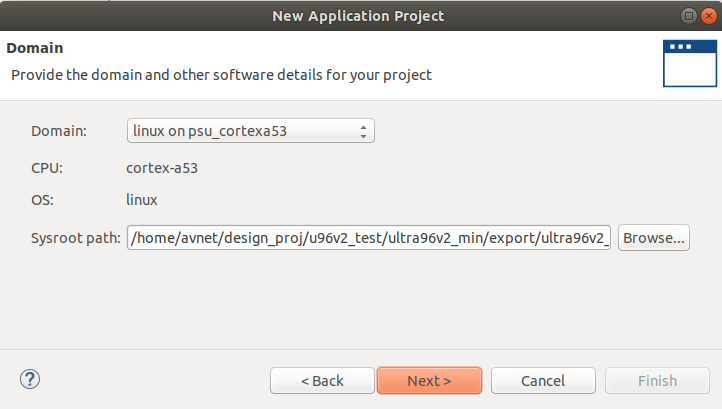Click the wizard window banner icon
722x409 pixels.
coord(690,63)
